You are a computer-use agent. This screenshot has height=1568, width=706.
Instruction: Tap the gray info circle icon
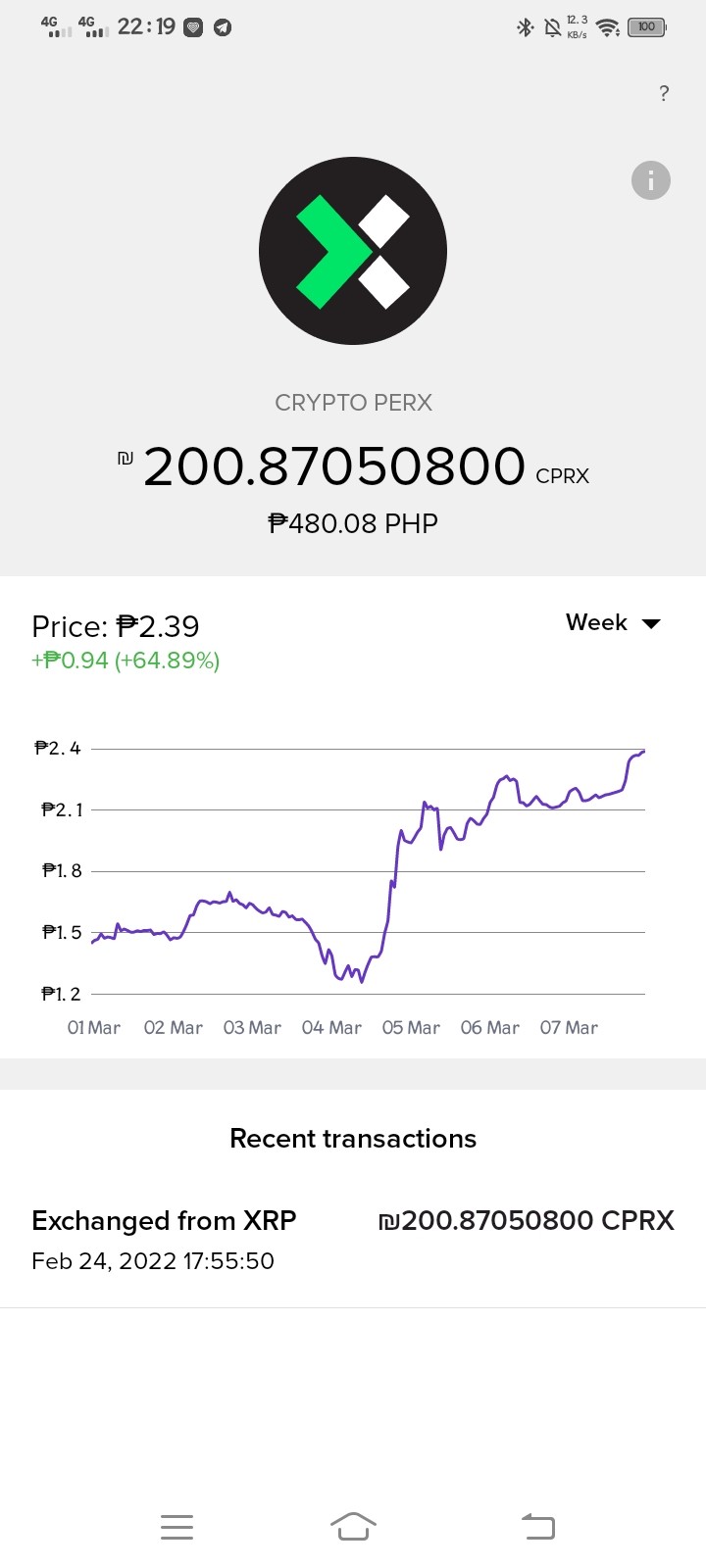point(651,180)
